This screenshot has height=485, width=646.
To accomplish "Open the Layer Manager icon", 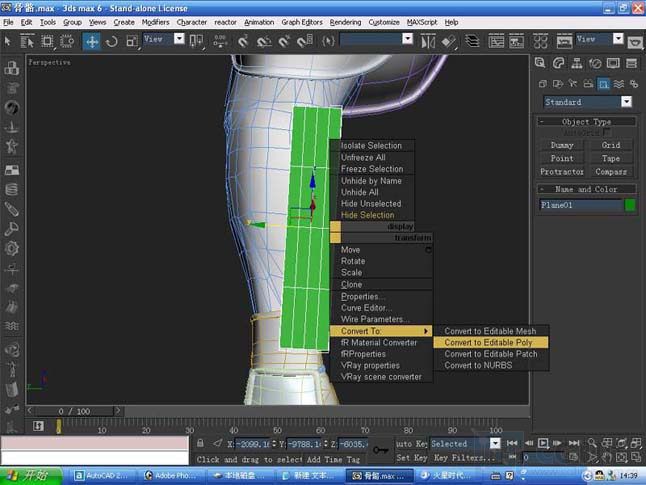I will pyautogui.click(x=472, y=41).
